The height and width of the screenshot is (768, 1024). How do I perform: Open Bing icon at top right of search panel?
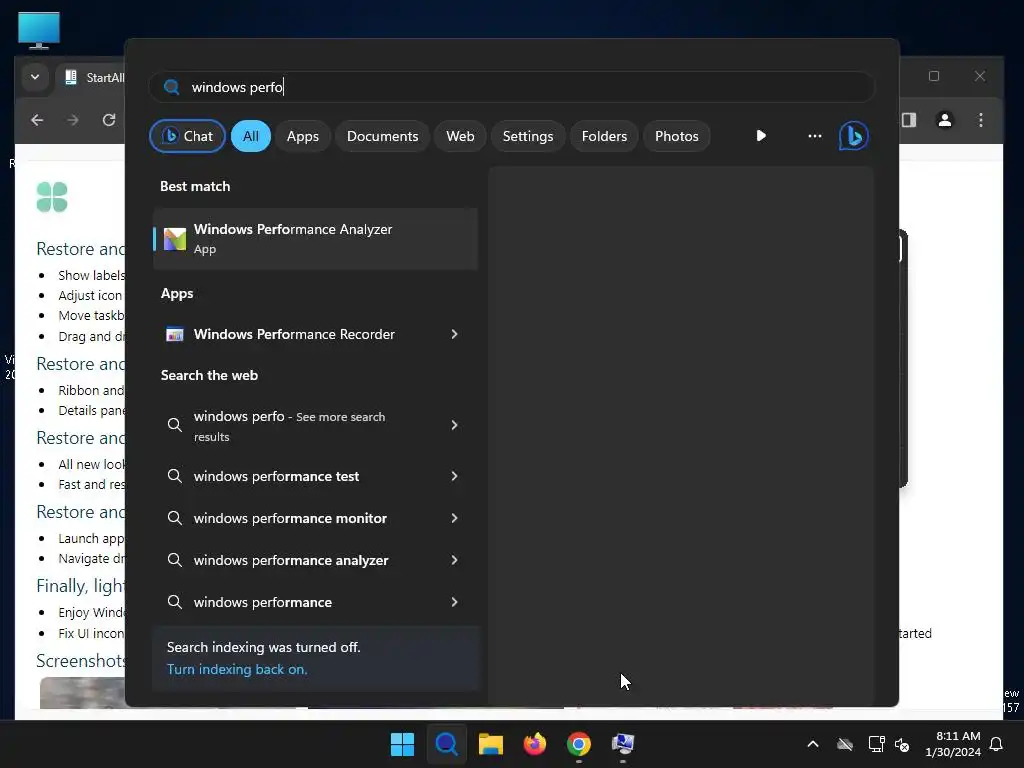854,136
